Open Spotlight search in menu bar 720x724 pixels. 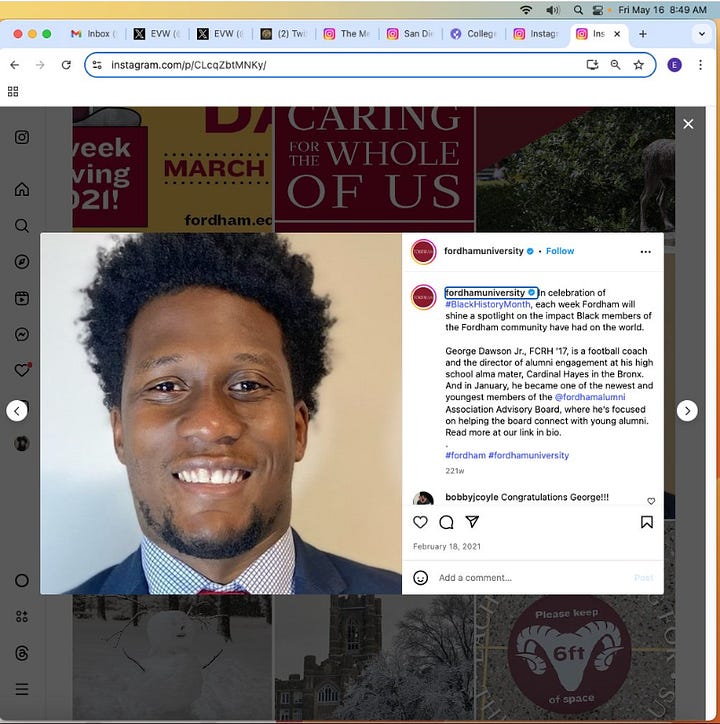click(577, 10)
